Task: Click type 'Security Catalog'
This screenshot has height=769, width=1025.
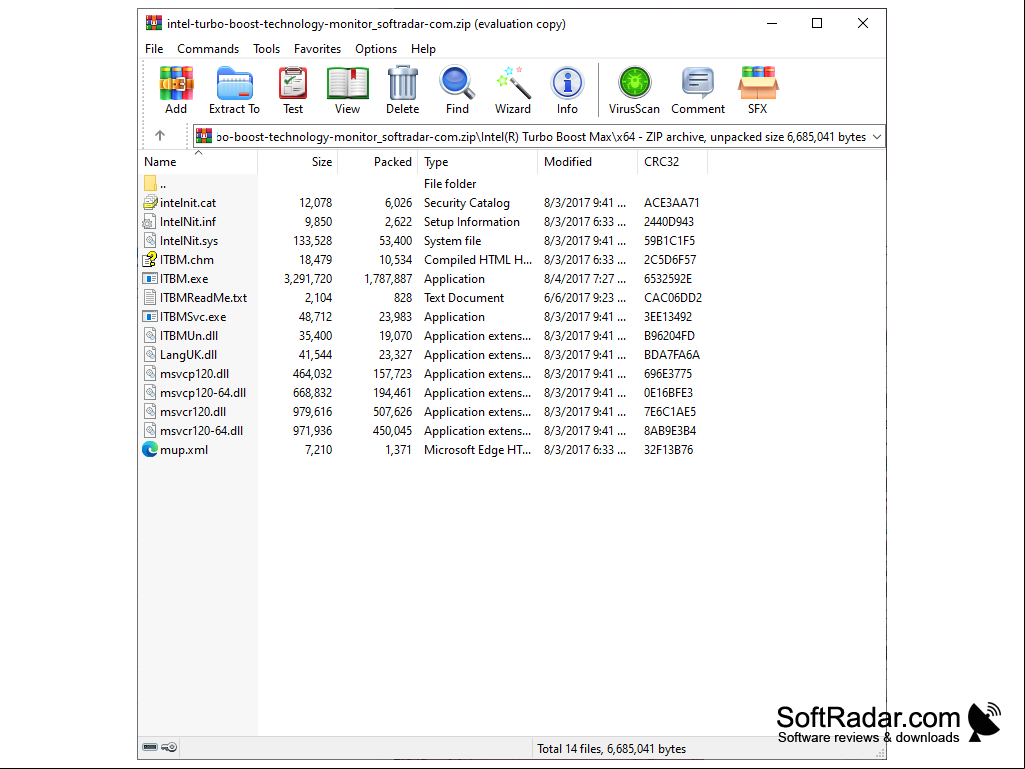Action: (467, 203)
